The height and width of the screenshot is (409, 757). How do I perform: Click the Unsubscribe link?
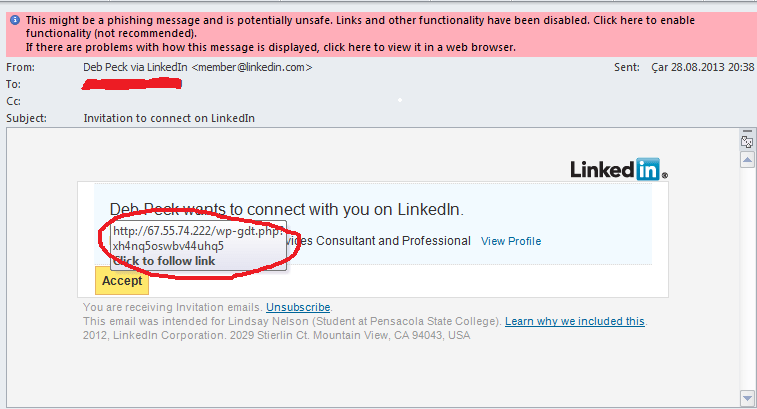(x=298, y=307)
